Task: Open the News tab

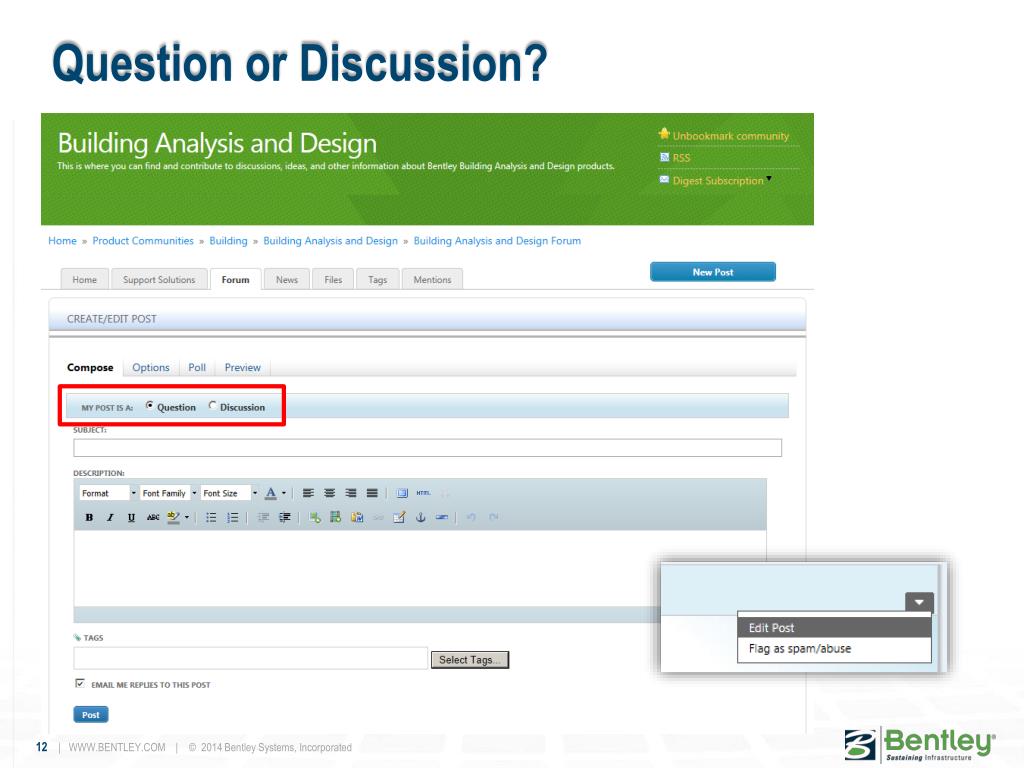Action: [287, 279]
